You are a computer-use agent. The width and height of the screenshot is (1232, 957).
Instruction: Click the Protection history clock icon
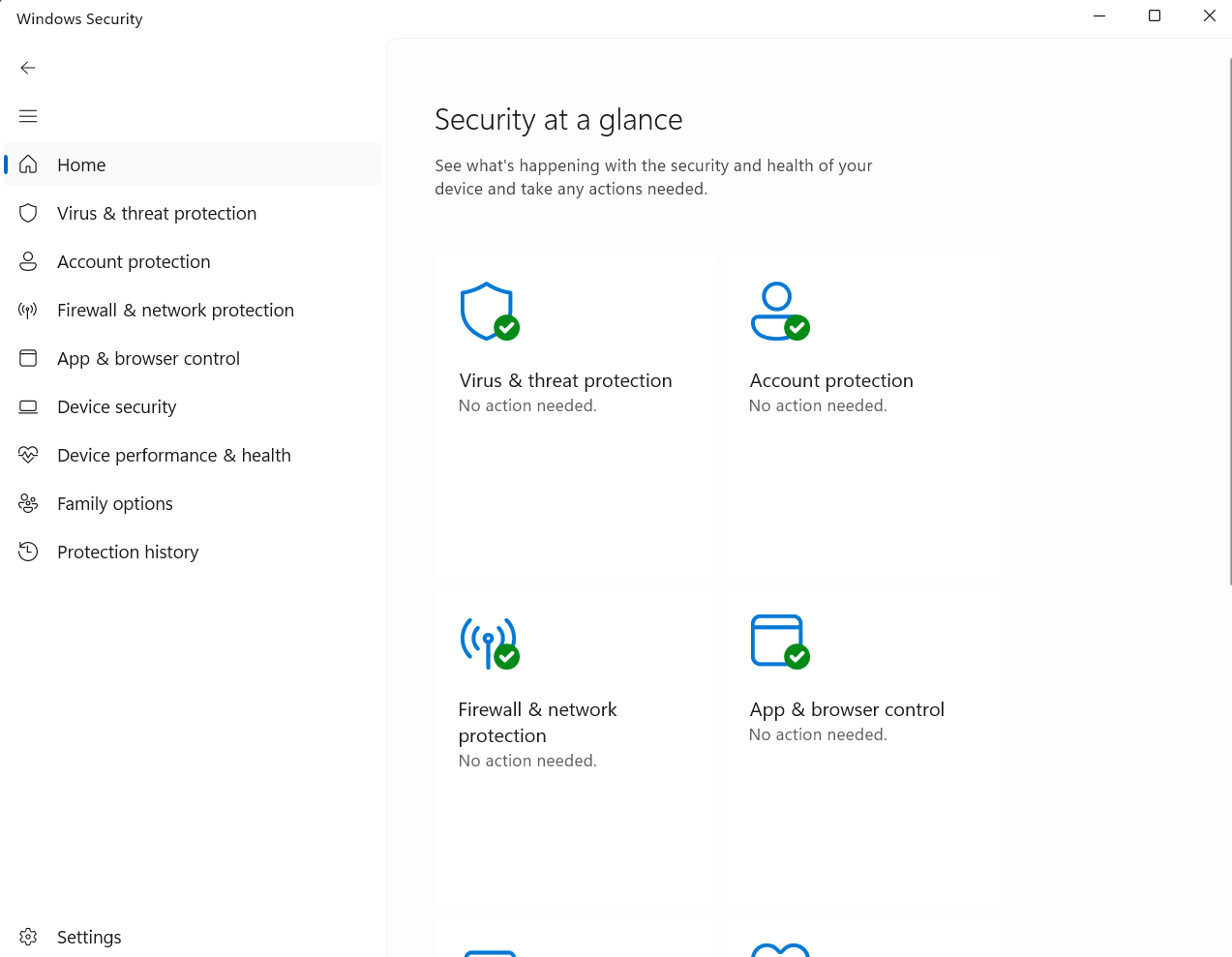click(x=28, y=552)
